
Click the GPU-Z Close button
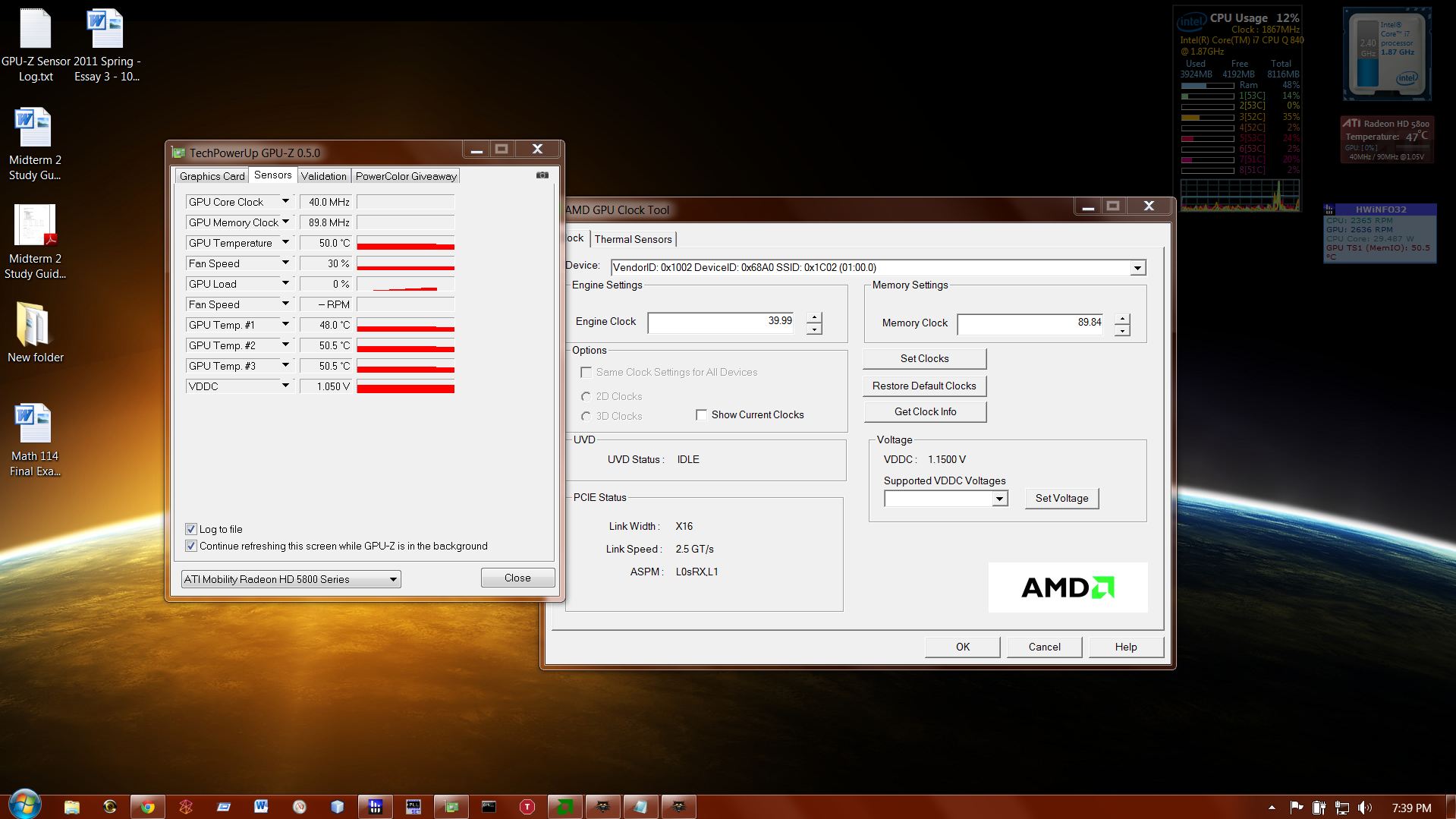point(517,578)
